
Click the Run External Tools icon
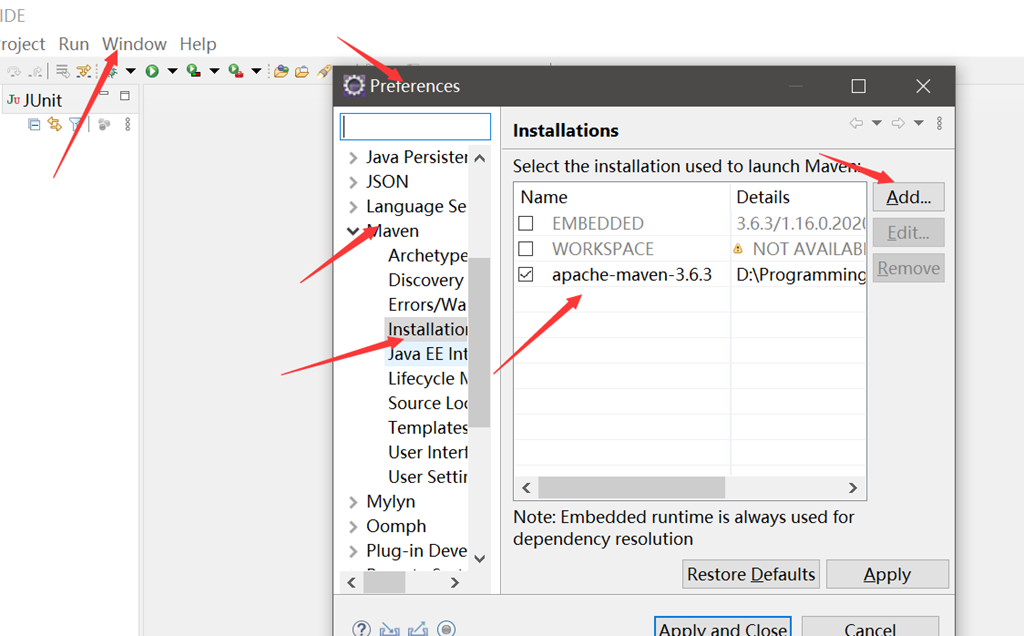point(236,71)
